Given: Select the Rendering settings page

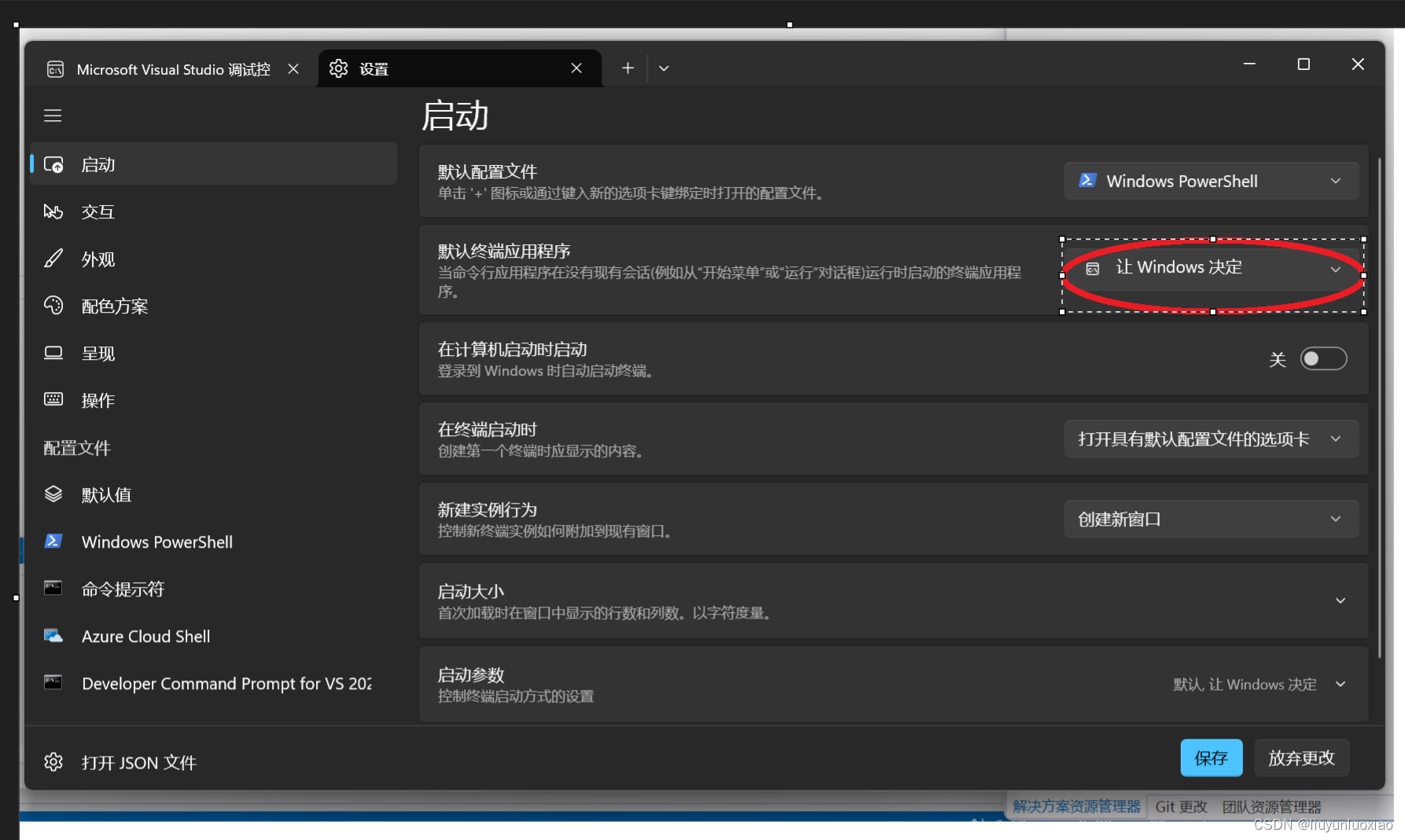Looking at the screenshot, I should coord(213,353).
